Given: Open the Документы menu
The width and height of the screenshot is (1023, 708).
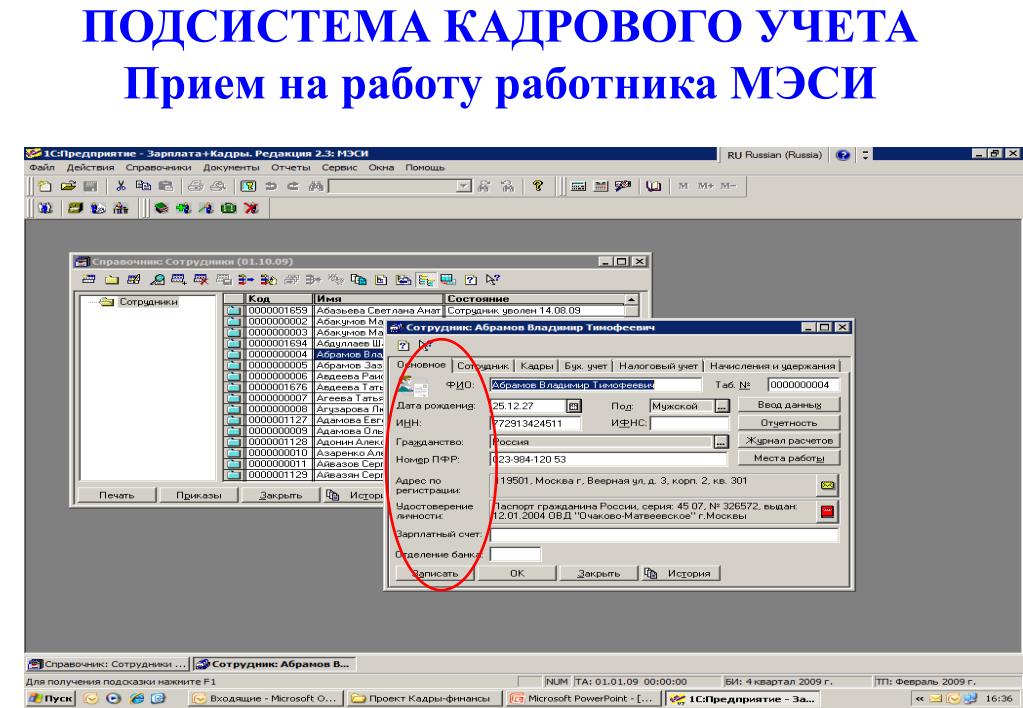Looking at the screenshot, I should [231, 168].
